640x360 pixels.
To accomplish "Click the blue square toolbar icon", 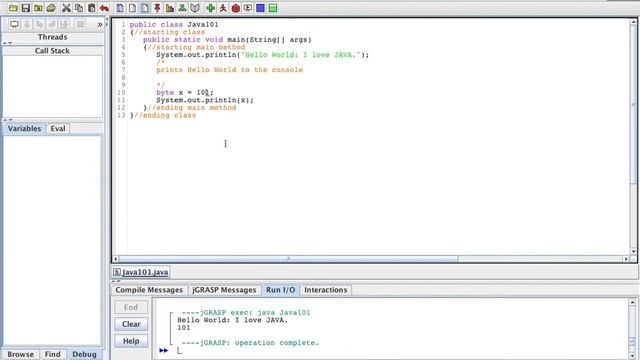I will tap(260, 8).
